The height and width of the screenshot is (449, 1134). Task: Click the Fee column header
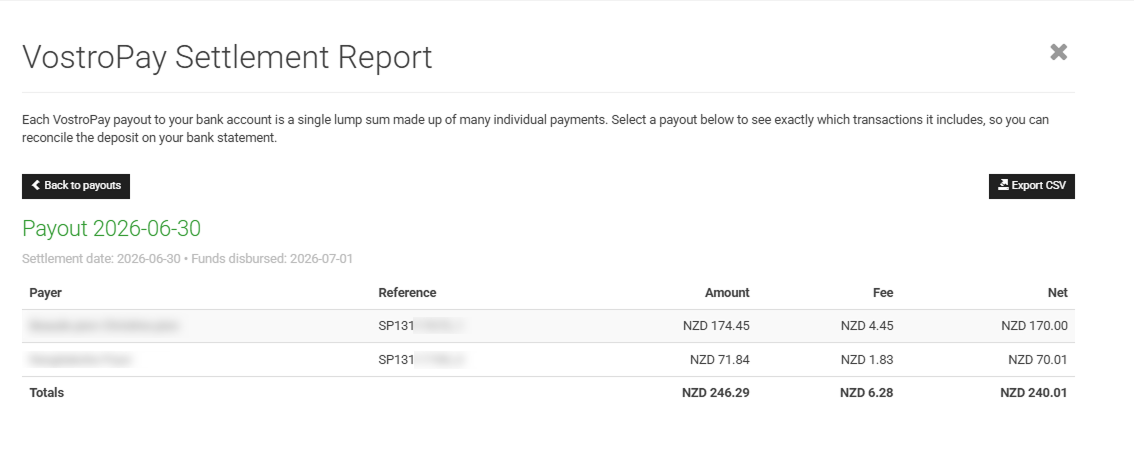click(x=882, y=293)
